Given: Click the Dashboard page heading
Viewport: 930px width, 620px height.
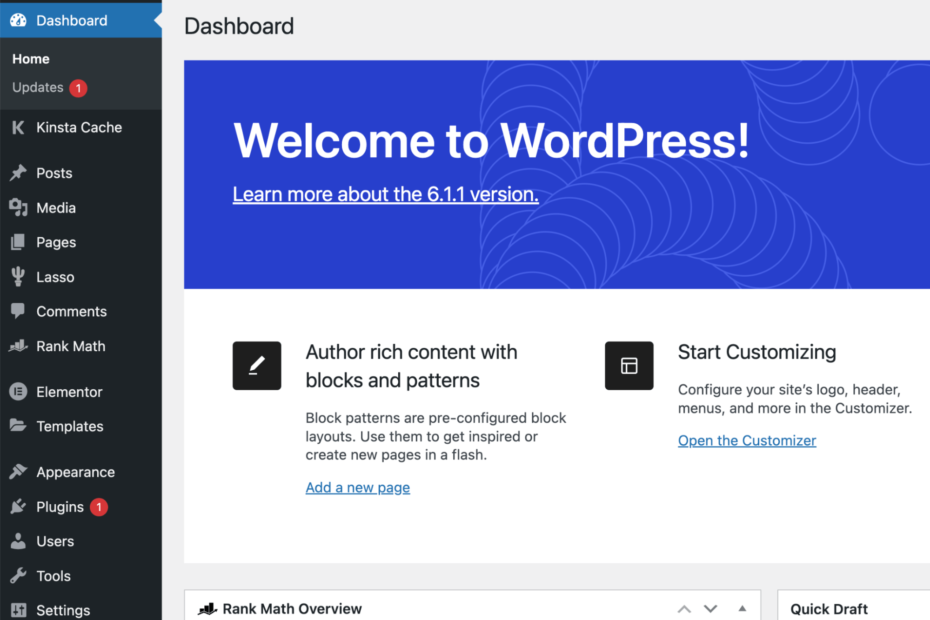Looking at the screenshot, I should (239, 26).
